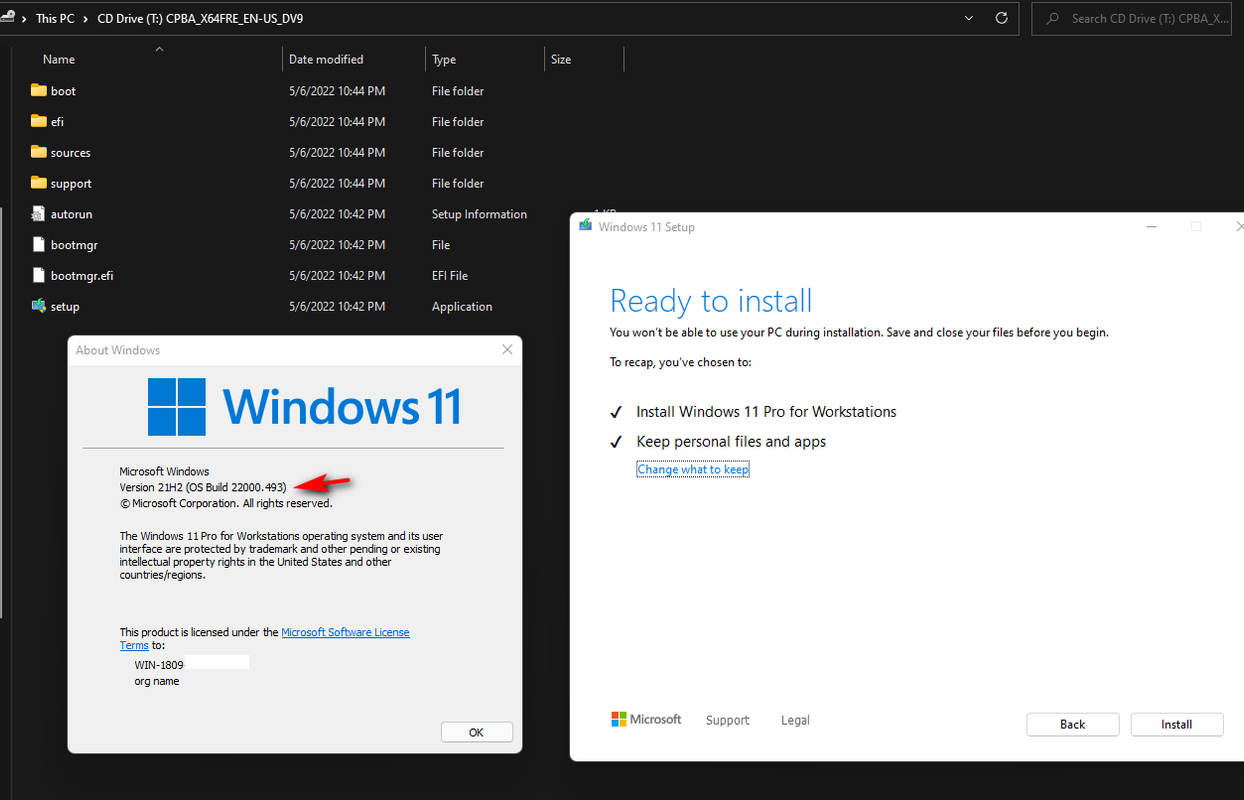The height and width of the screenshot is (800, 1244).
Task: Click 'Version 21H2 (OS Build 22000.493)' text
Action: [x=203, y=487]
